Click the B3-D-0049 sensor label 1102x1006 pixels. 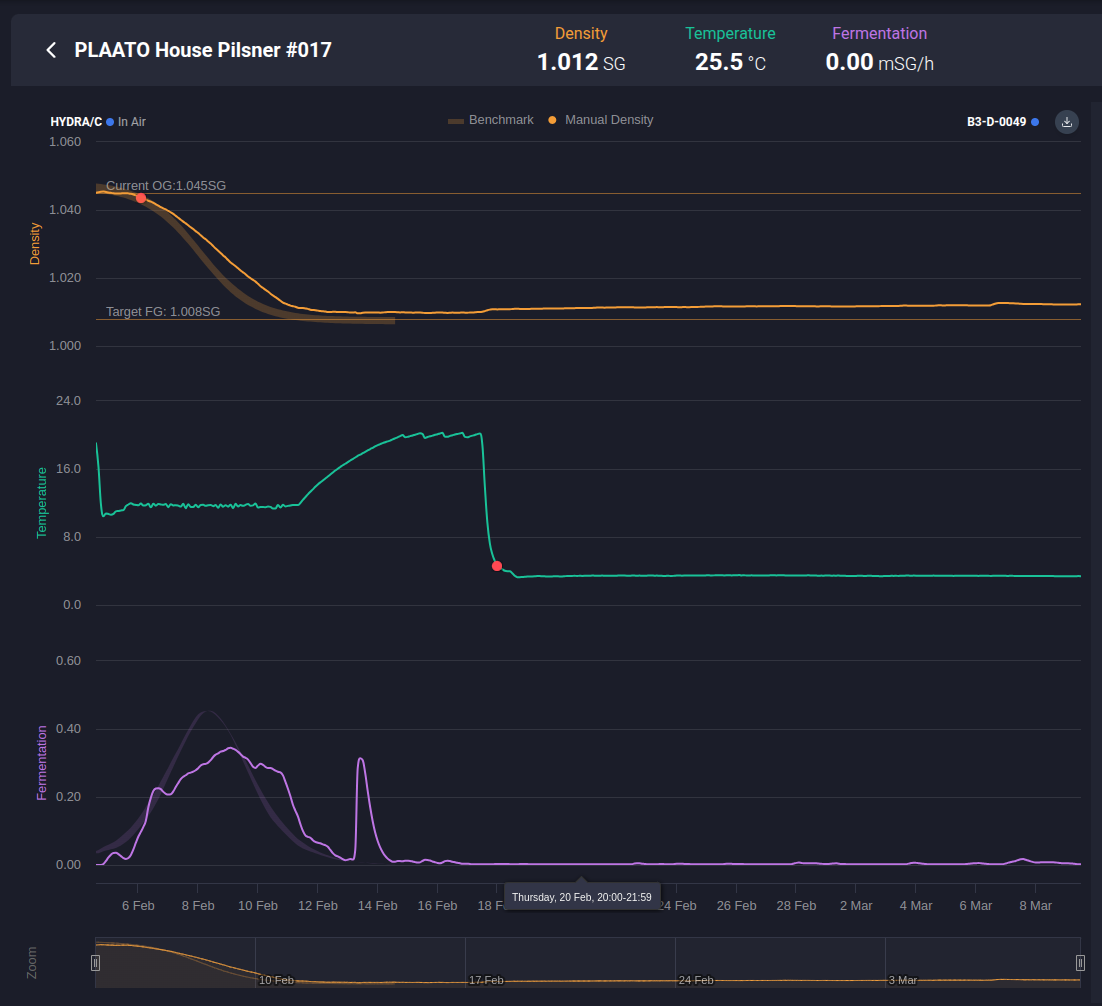coord(996,122)
